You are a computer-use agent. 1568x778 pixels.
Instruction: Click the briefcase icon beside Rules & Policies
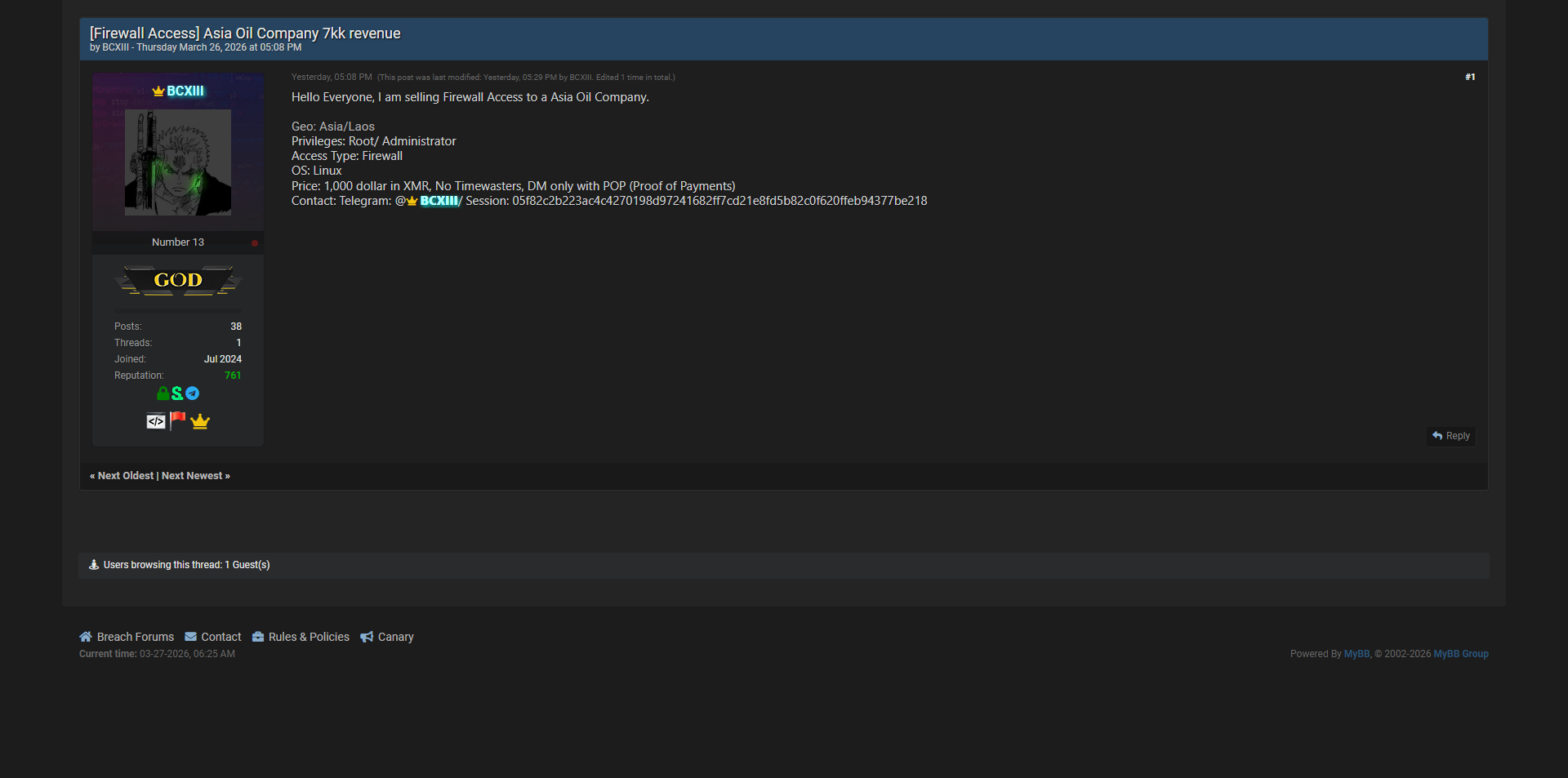click(x=258, y=637)
